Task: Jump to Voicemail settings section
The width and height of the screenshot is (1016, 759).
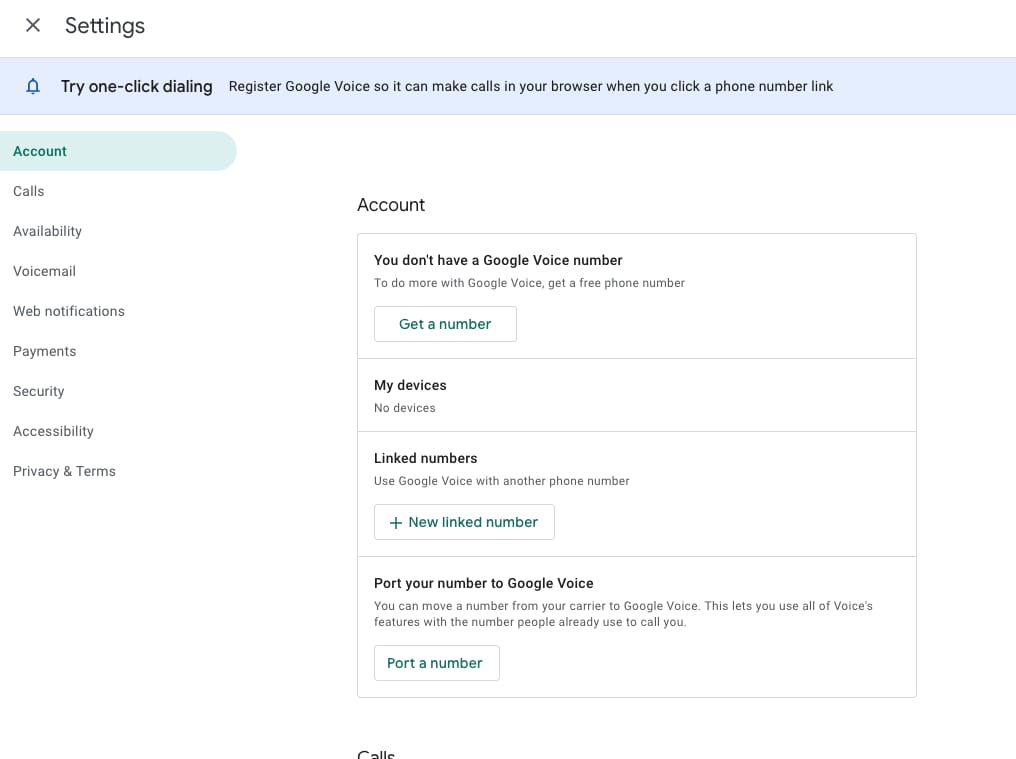Action: coord(44,271)
